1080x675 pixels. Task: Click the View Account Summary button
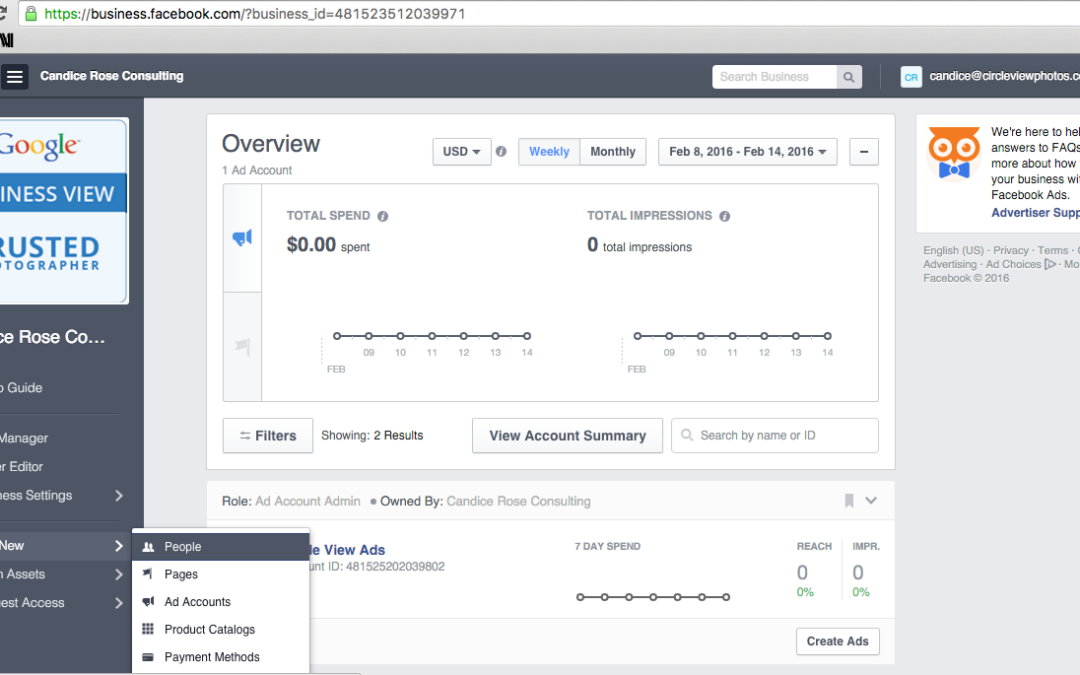[567, 436]
